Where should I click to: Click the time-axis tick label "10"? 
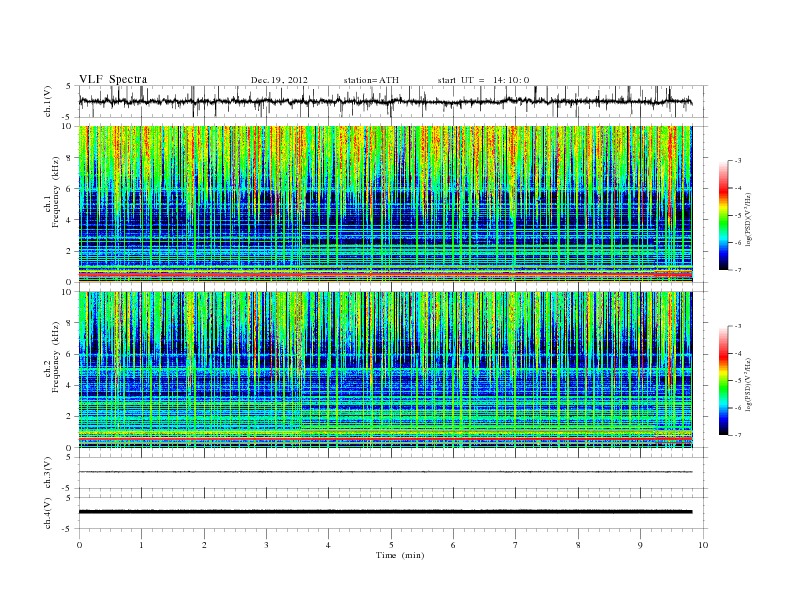[x=703, y=545]
